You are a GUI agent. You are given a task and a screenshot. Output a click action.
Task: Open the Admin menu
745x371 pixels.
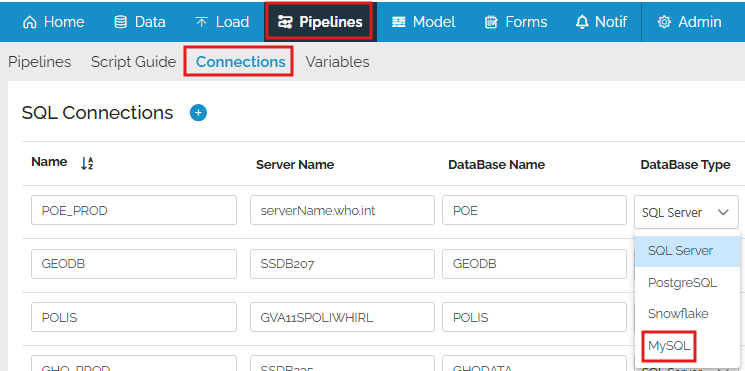689,22
